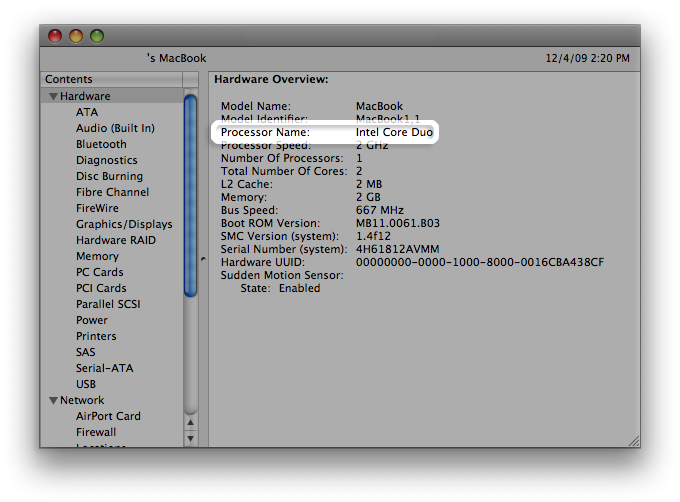Click the red close window button

[55, 36]
